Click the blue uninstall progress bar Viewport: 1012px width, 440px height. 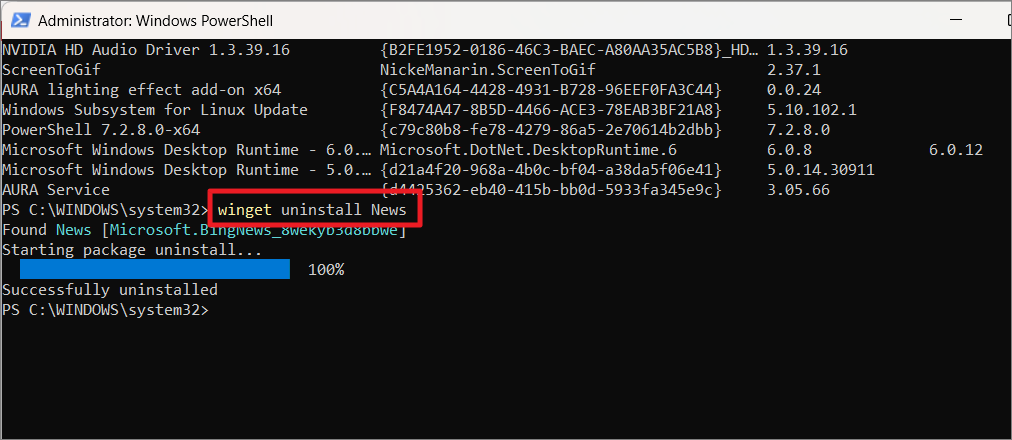(x=155, y=270)
